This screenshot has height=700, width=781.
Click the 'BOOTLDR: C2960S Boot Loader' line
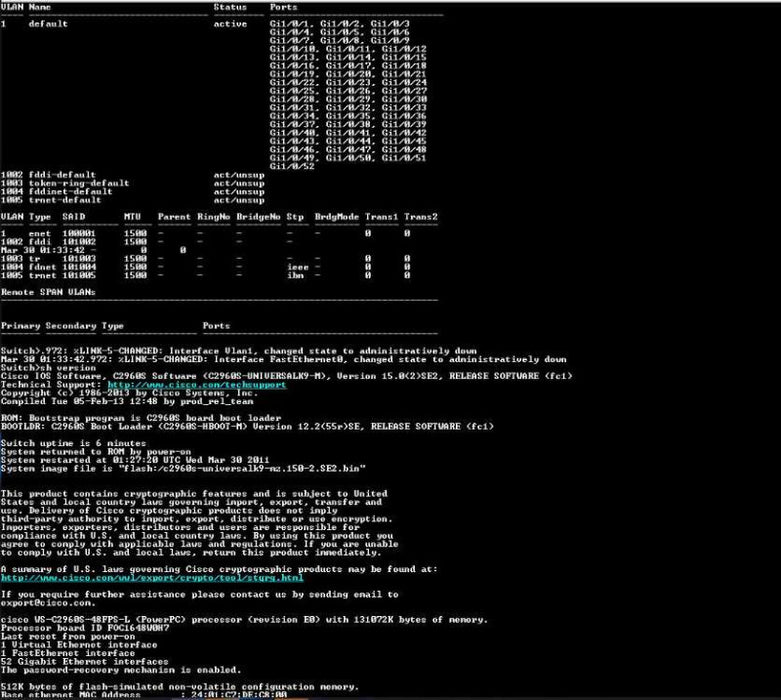click(x=247, y=426)
